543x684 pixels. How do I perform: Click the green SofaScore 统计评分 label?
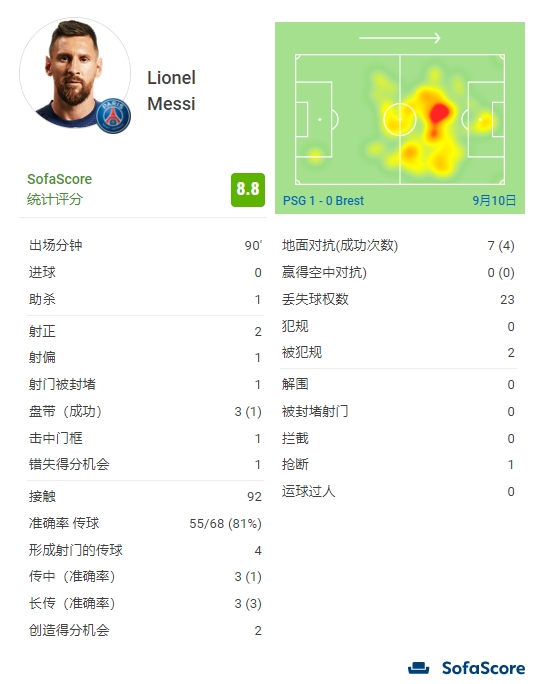[x=59, y=189]
